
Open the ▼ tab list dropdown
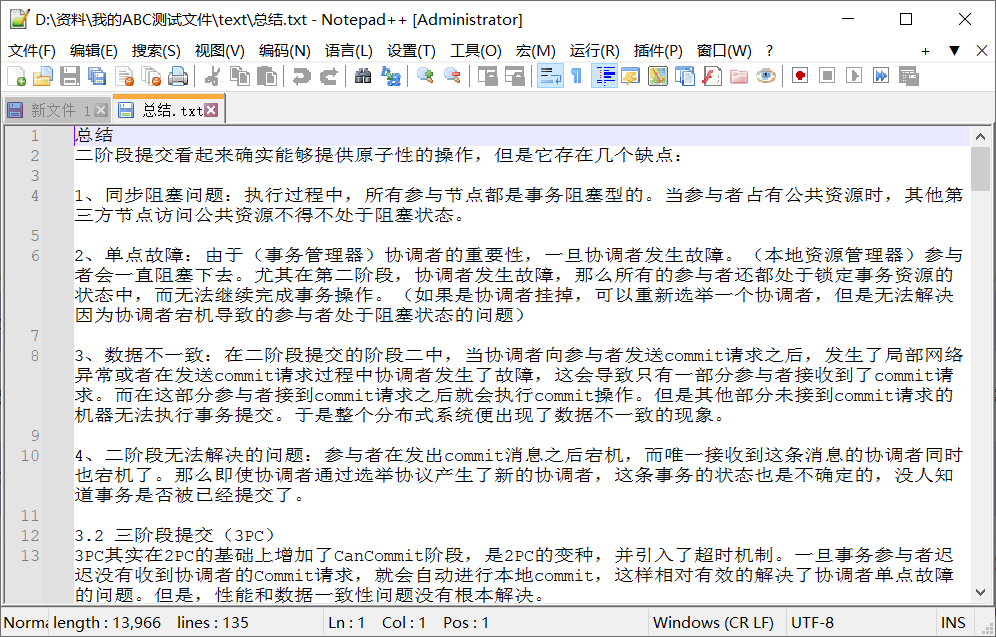954,51
